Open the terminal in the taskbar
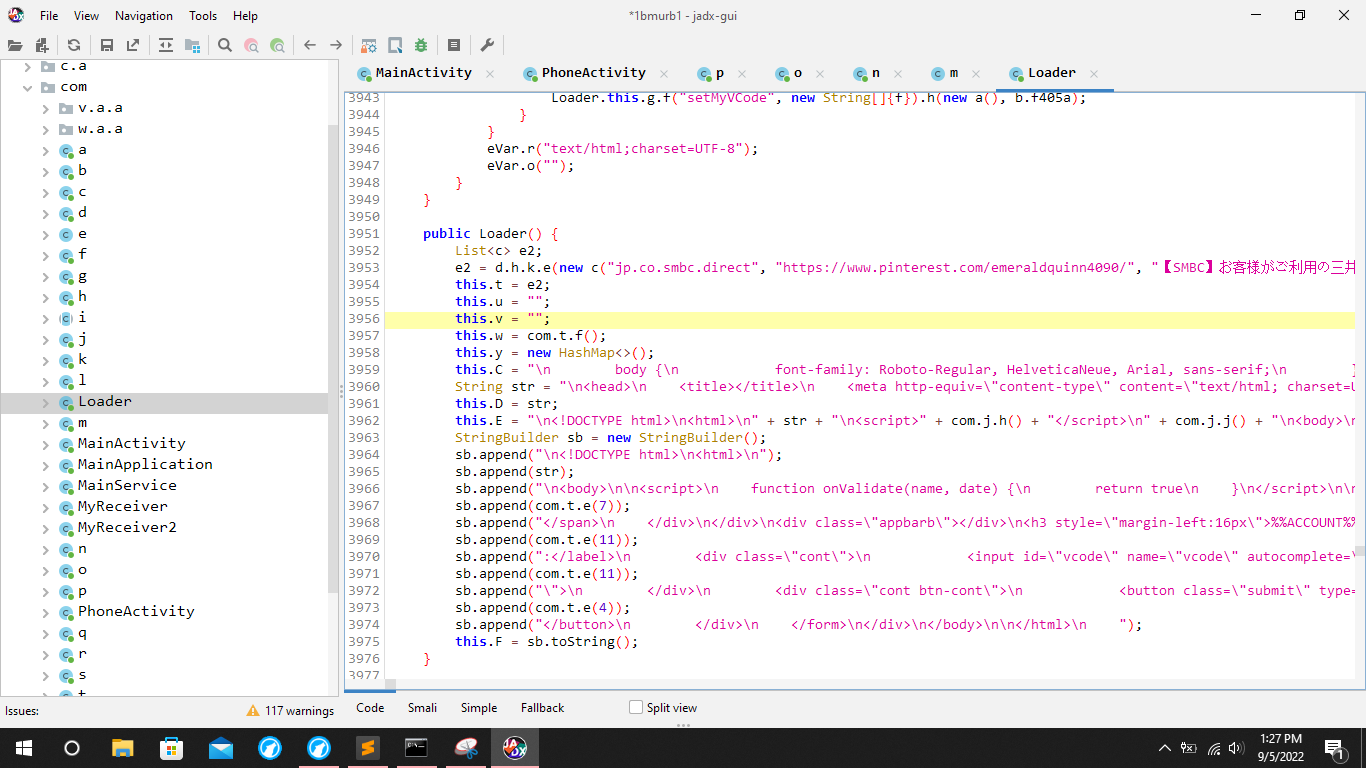This screenshot has width=1366, height=768. tap(417, 747)
